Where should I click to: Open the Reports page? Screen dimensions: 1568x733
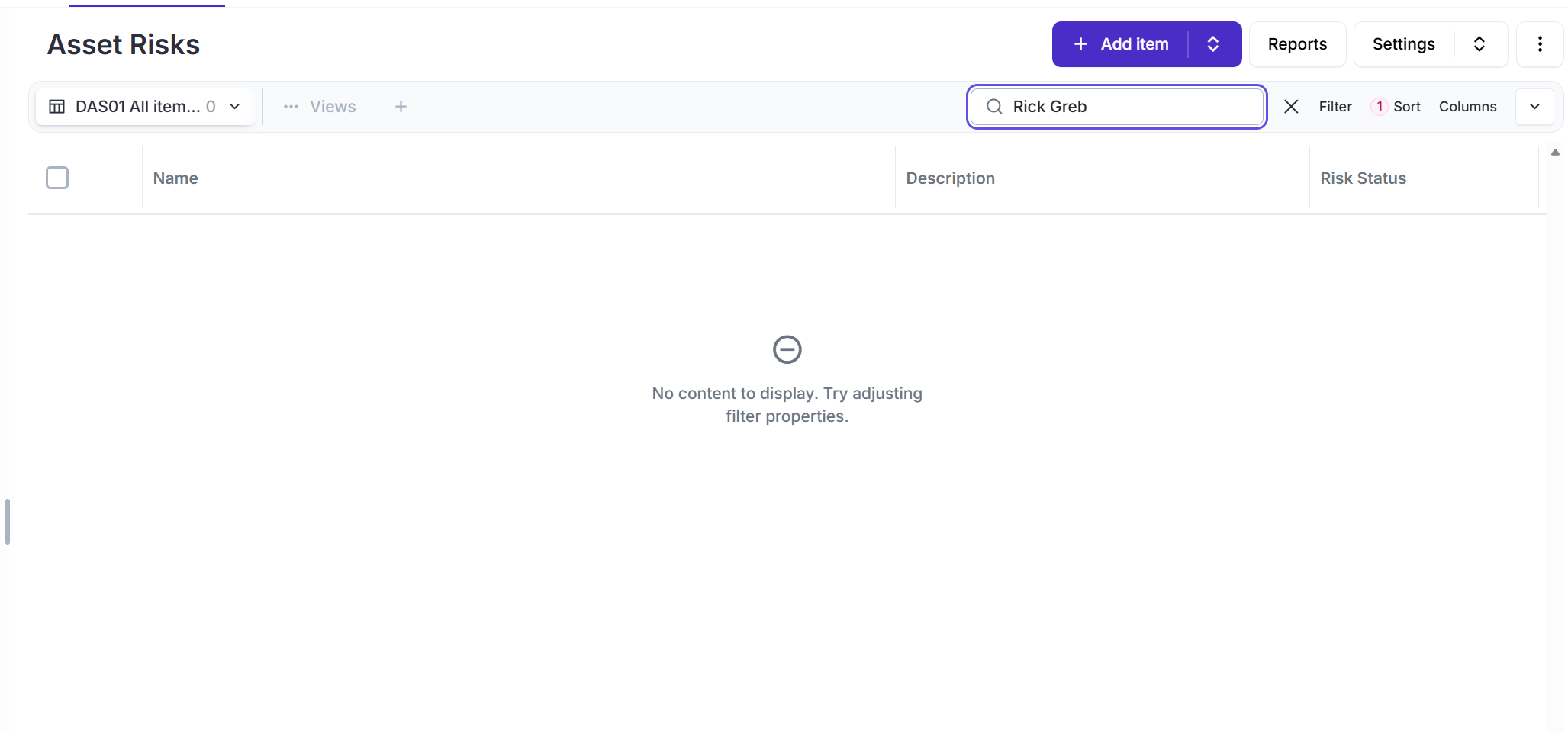(x=1297, y=44)
